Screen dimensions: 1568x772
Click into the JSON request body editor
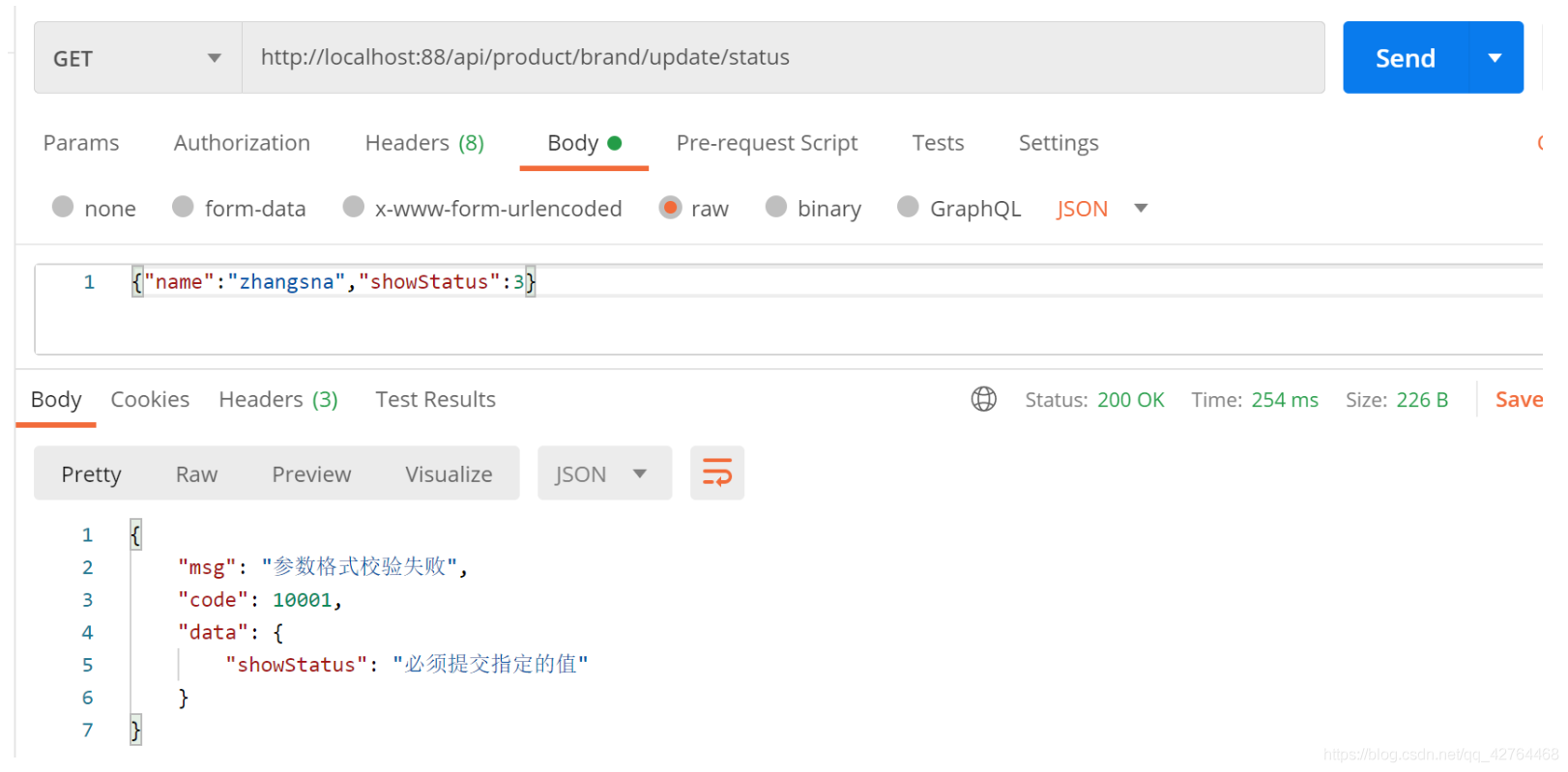tap(788, 309)
